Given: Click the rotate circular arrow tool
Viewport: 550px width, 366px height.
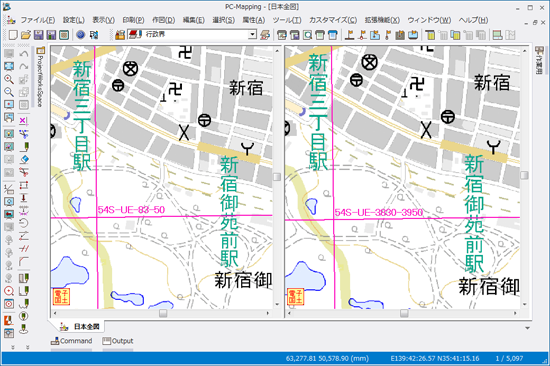Looking at the screenshot, I should 24,223.
